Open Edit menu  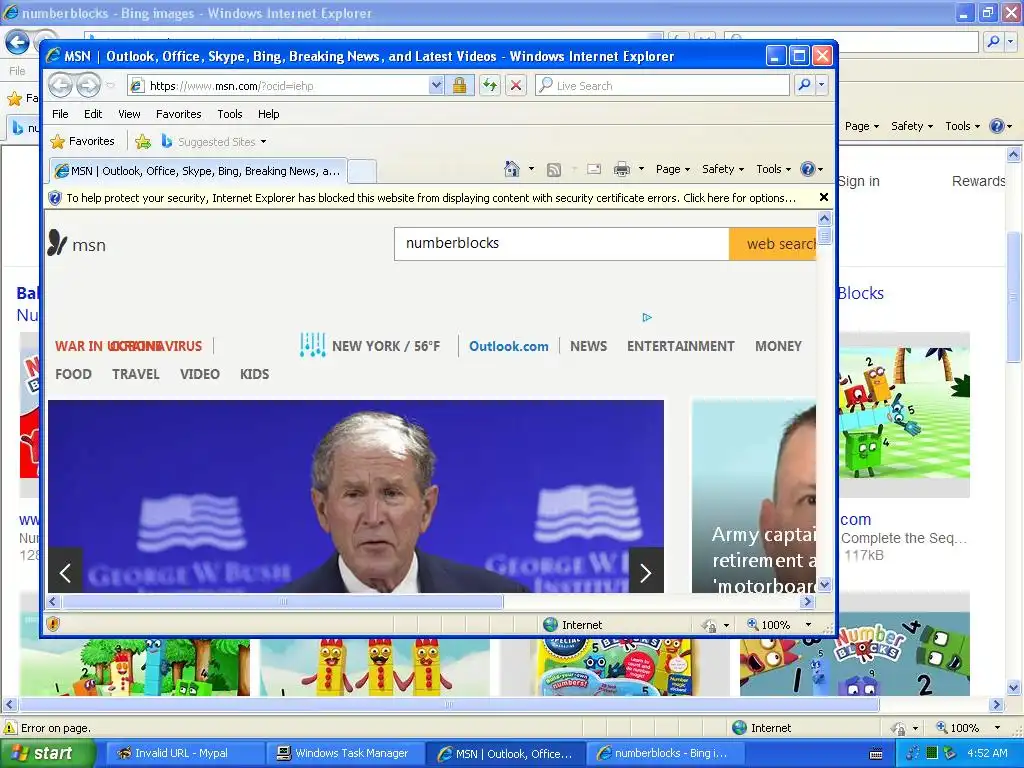coord(93,114)
